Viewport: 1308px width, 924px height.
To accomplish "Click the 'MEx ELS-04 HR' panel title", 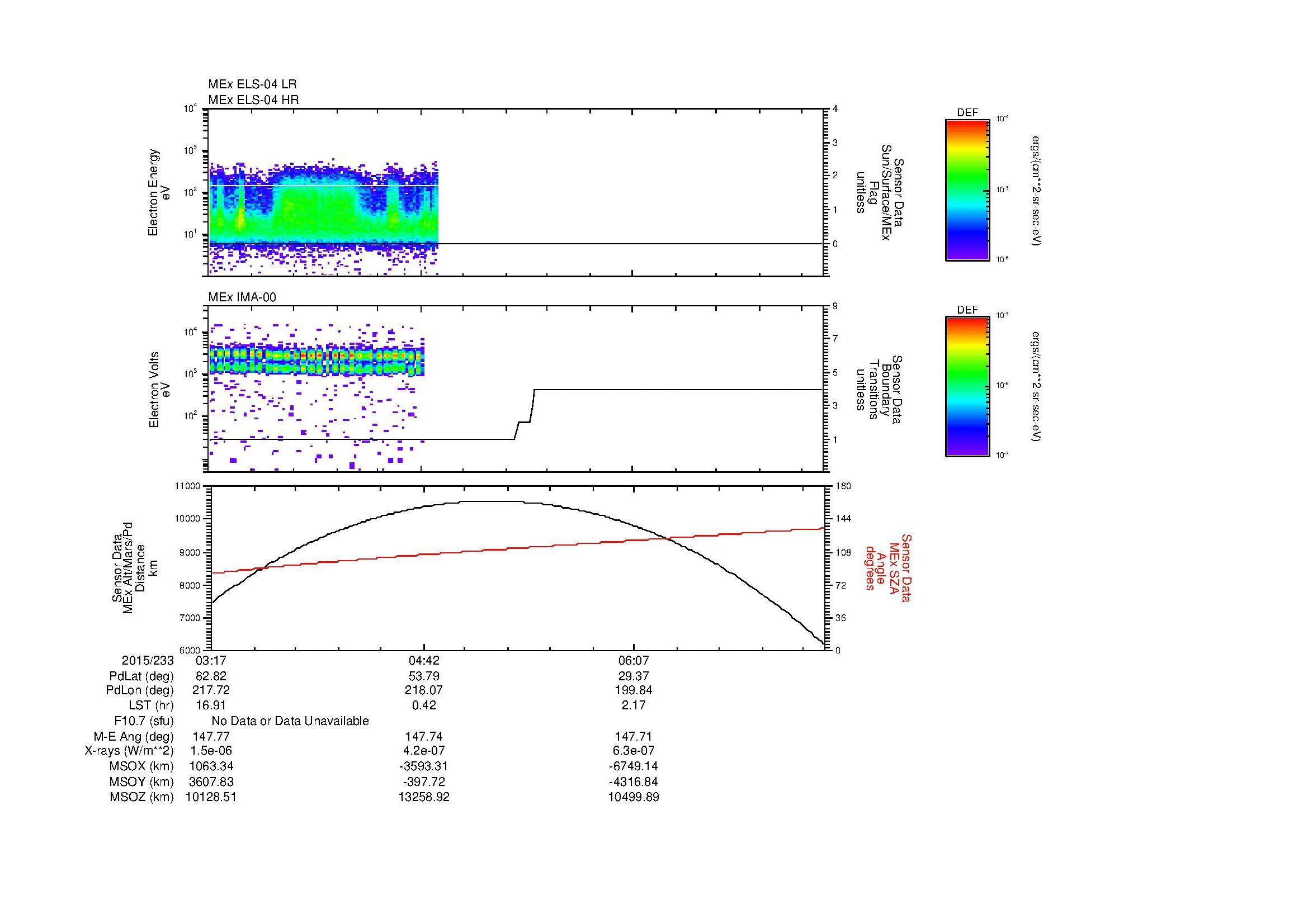I will (x=253, y=99).
